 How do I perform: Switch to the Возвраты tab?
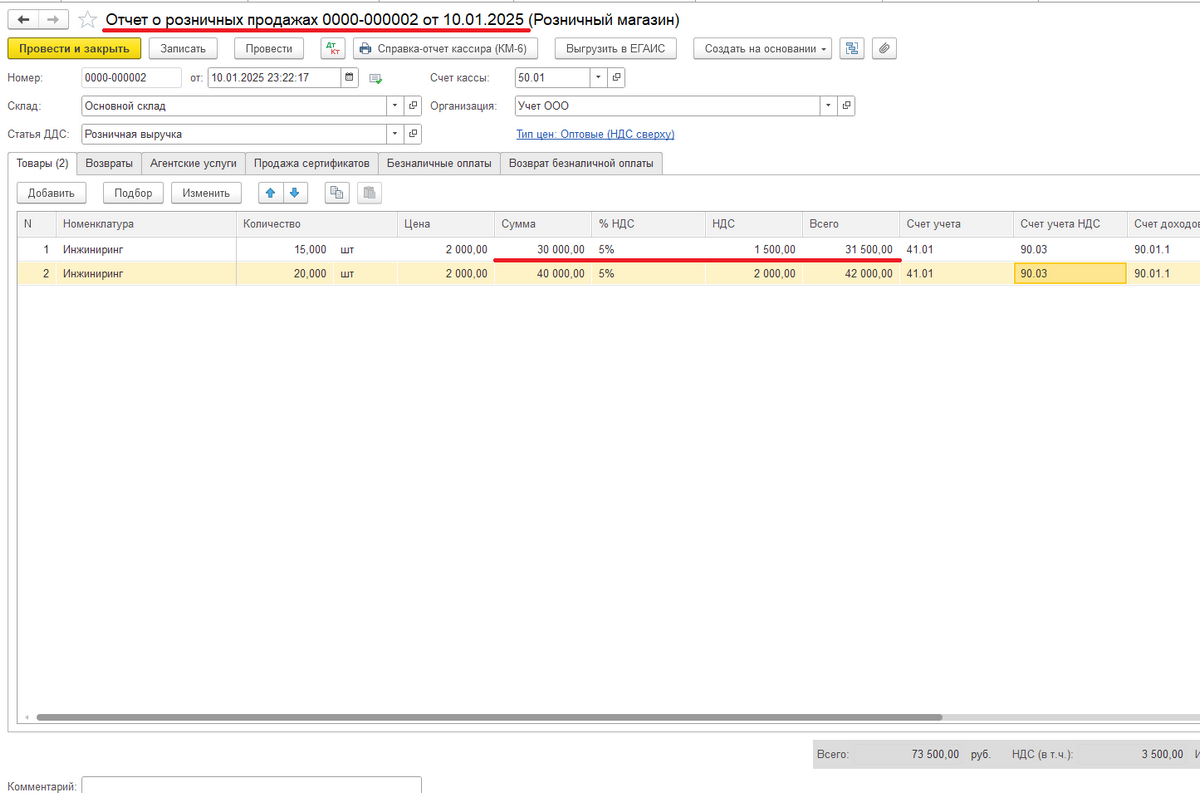(x=109, y=163)
